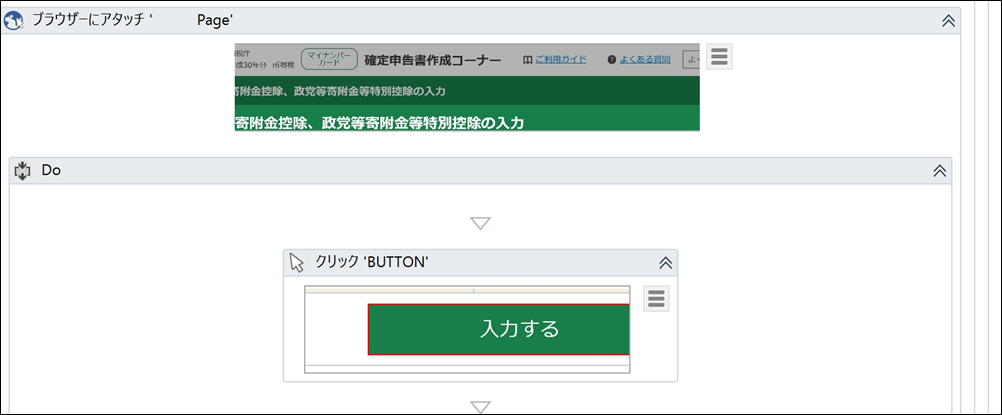Image resolution: width=1002 pixels, height=415 pixels.
Task: Click the ご利用ガイド link in screenshot
Action: click(x=560, y=59)
